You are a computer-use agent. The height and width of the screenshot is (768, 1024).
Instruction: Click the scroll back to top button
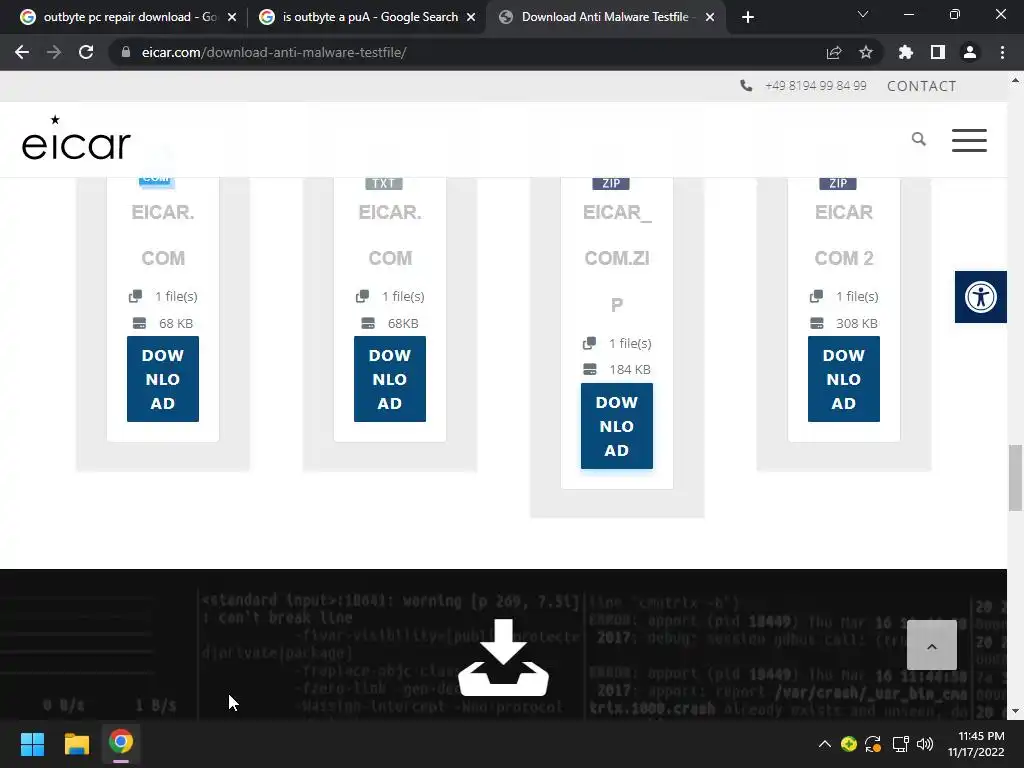tap(932, 645)
